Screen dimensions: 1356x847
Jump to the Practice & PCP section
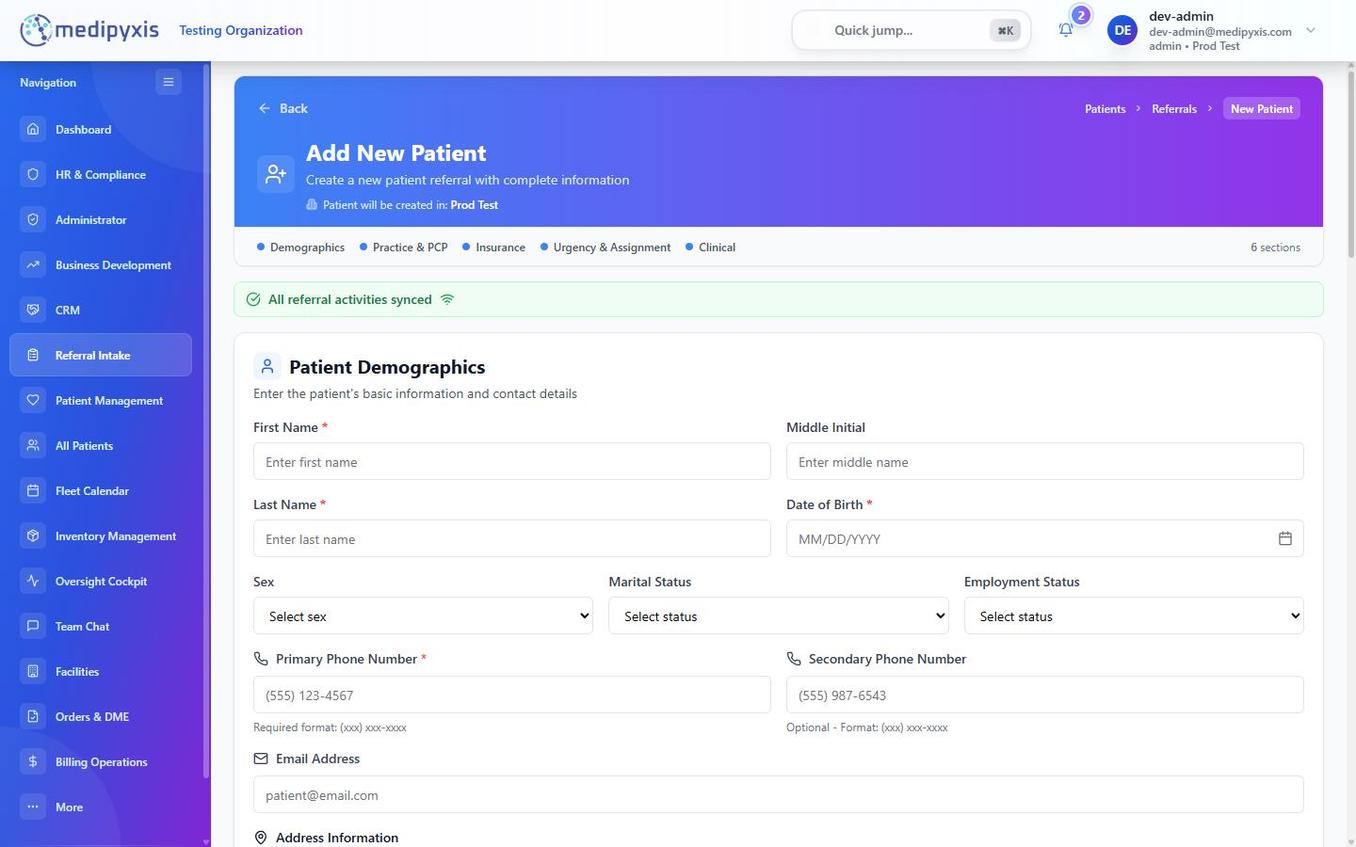404,247
